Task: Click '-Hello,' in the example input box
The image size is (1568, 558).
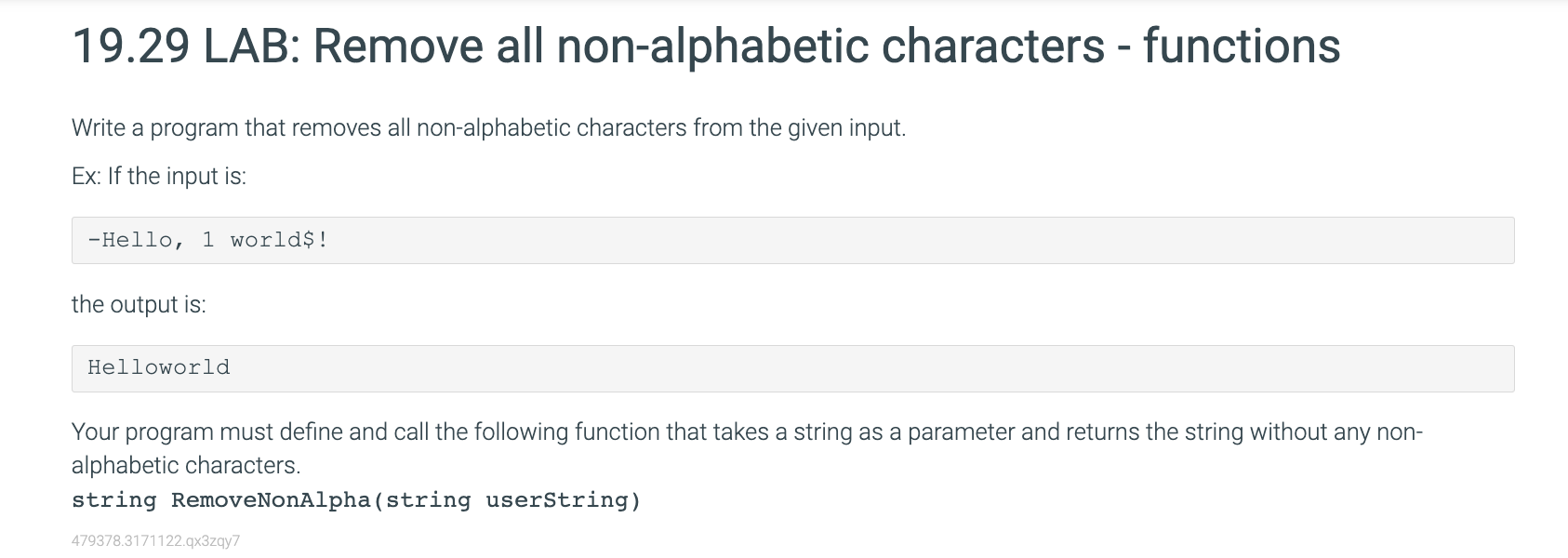Action: (137, 240)
